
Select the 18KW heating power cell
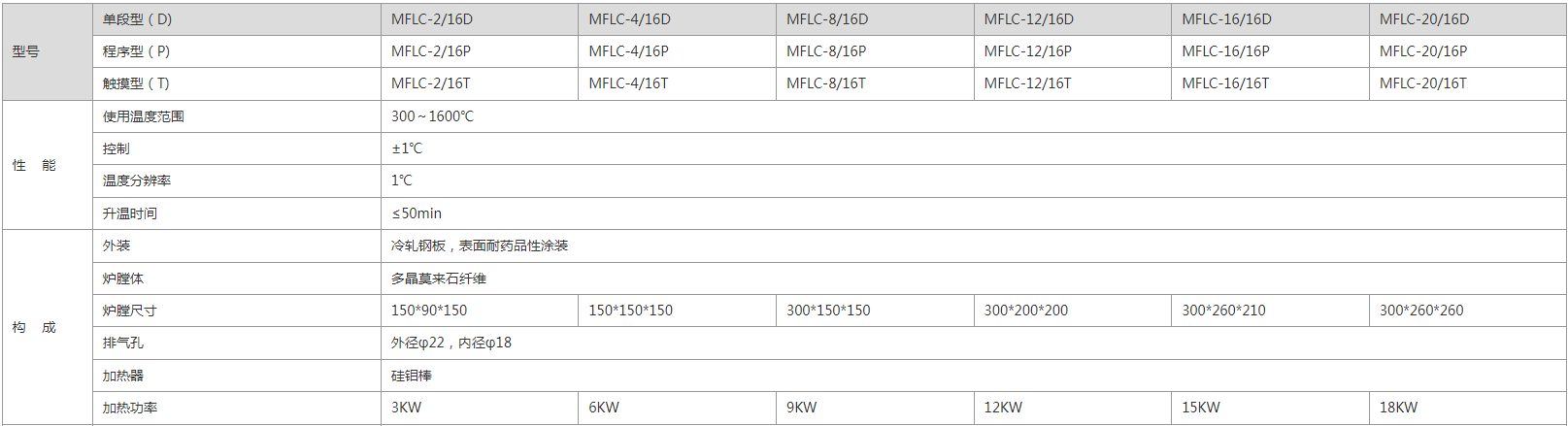pyautogui.click(x=1398, y=408)
